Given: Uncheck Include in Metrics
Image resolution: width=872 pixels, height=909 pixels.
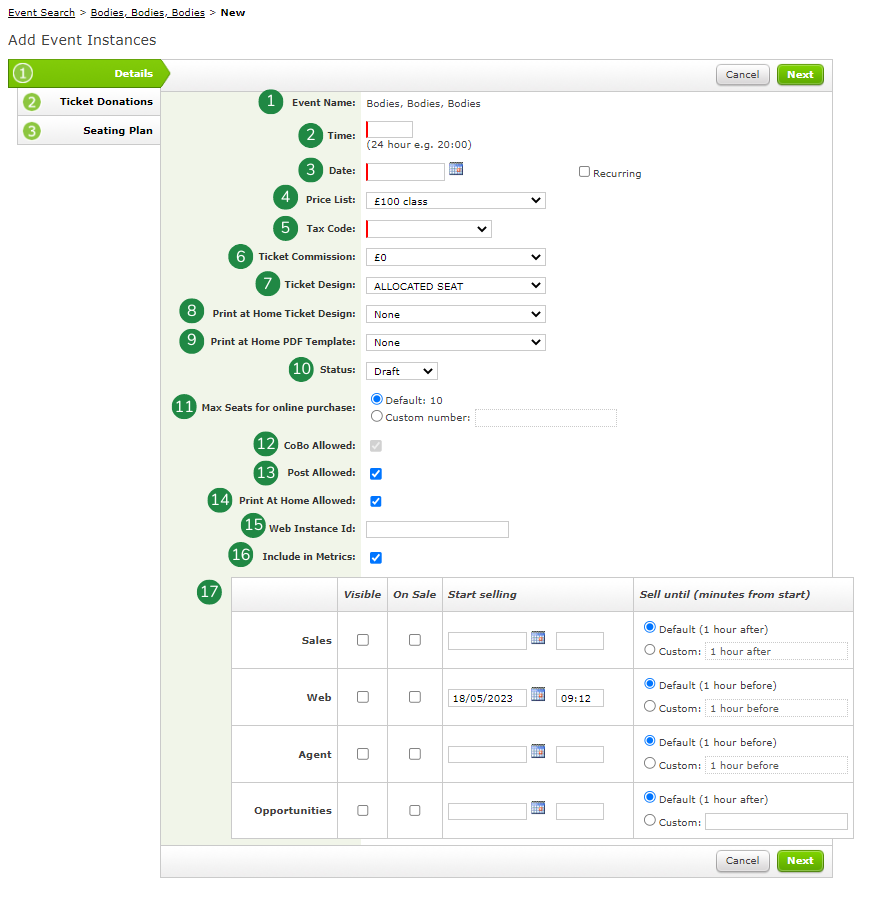Looking at the screenshot, I should pos(375,557).
